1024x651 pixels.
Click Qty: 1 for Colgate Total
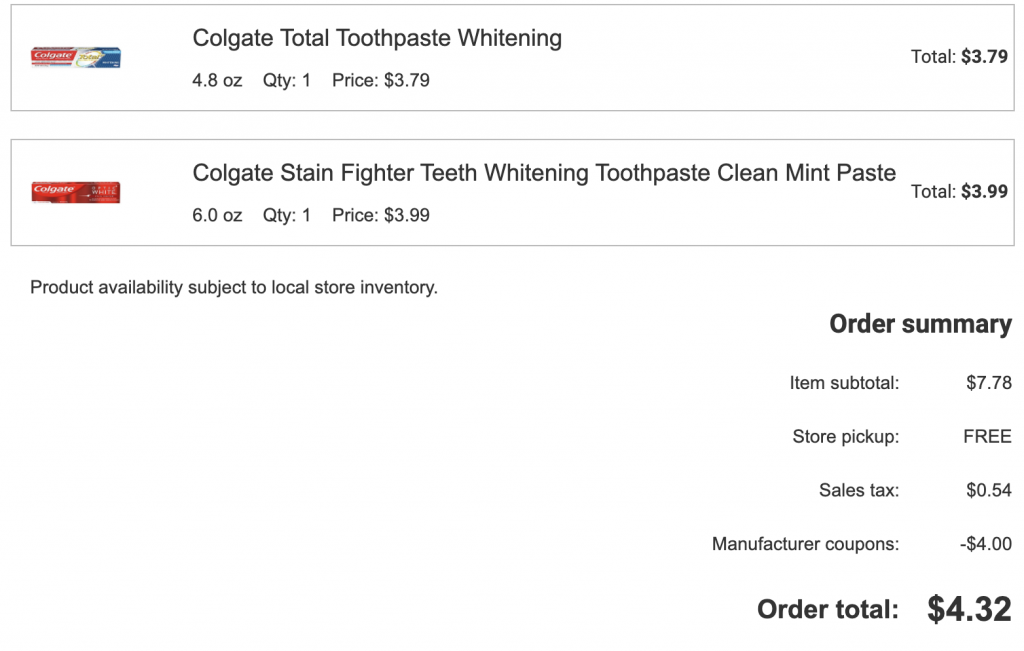pos(287,80)
